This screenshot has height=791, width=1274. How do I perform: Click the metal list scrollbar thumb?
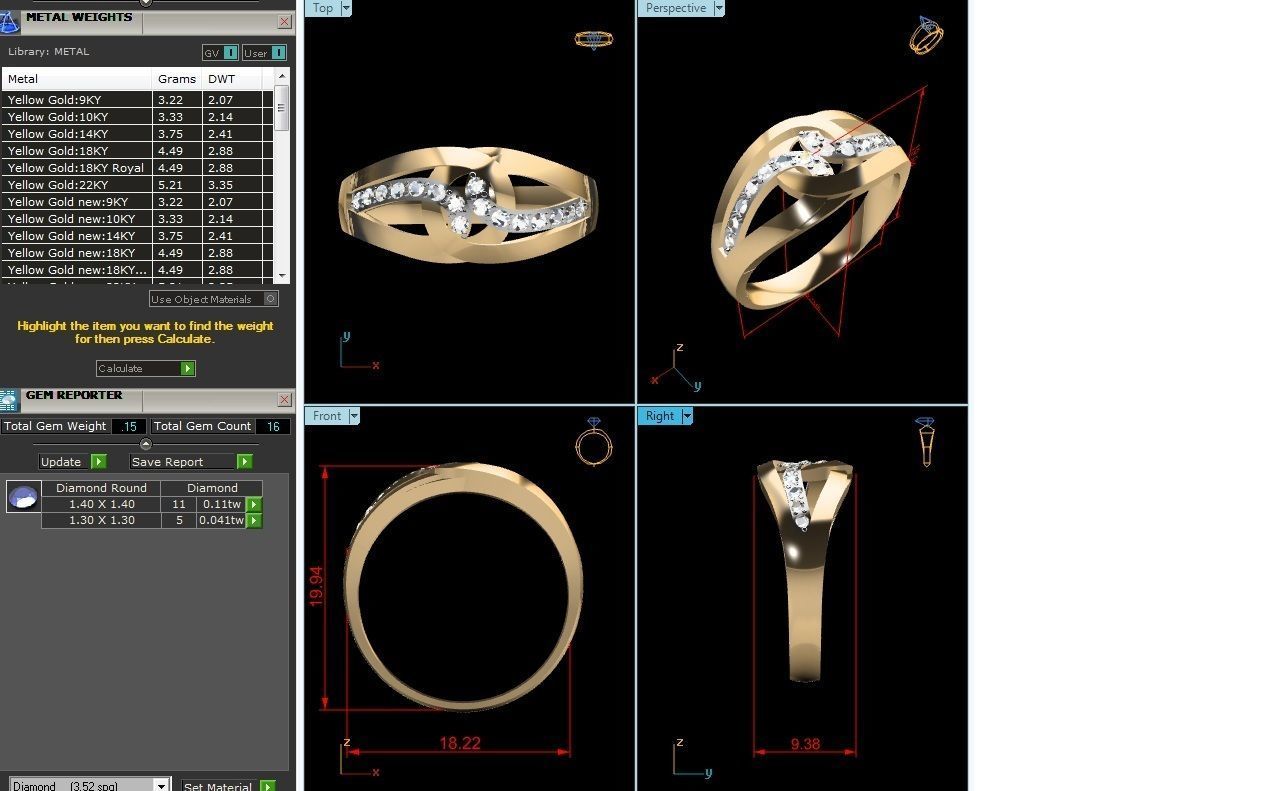click(282, 108)
